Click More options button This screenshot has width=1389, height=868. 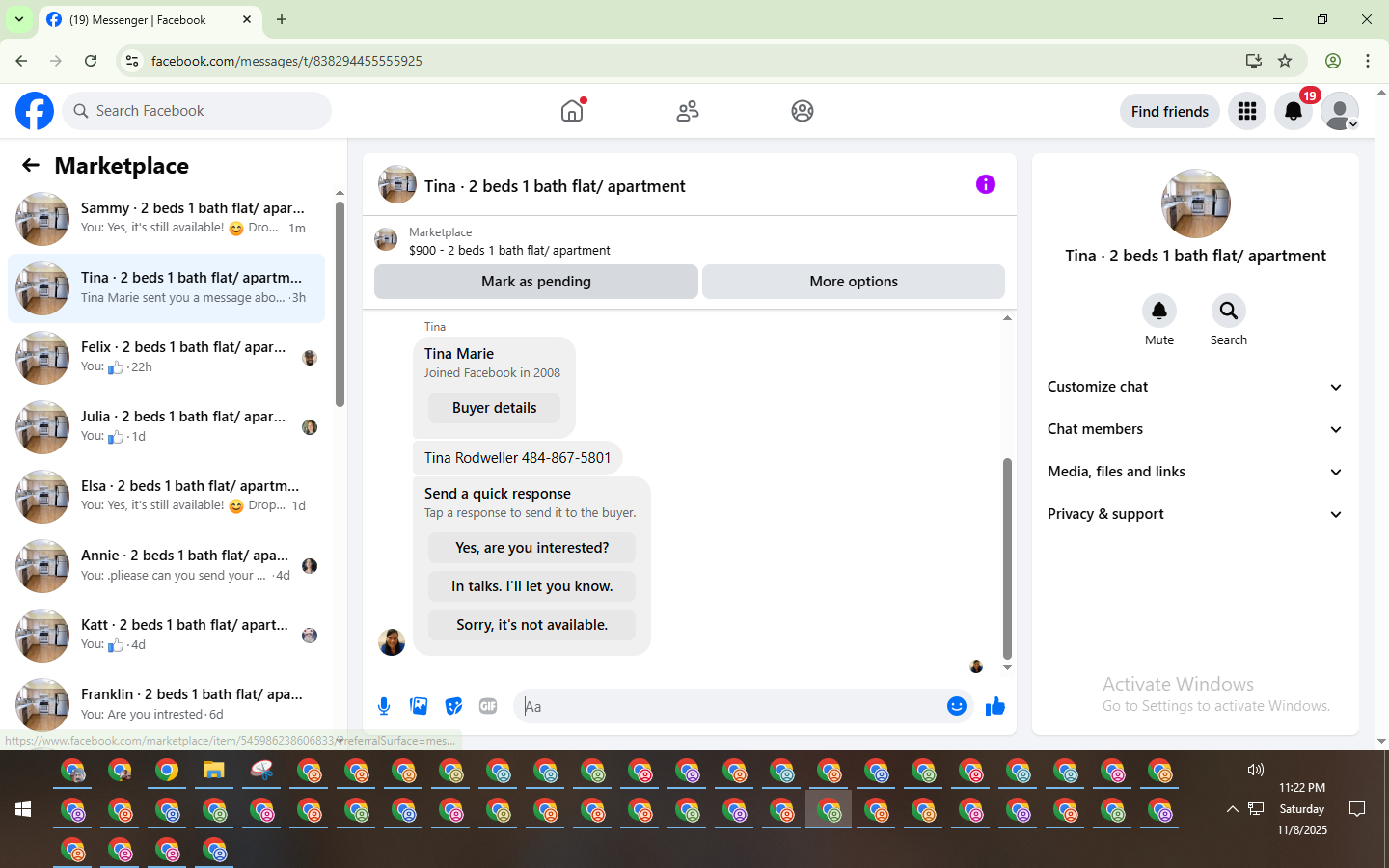(x=854, y=282)
